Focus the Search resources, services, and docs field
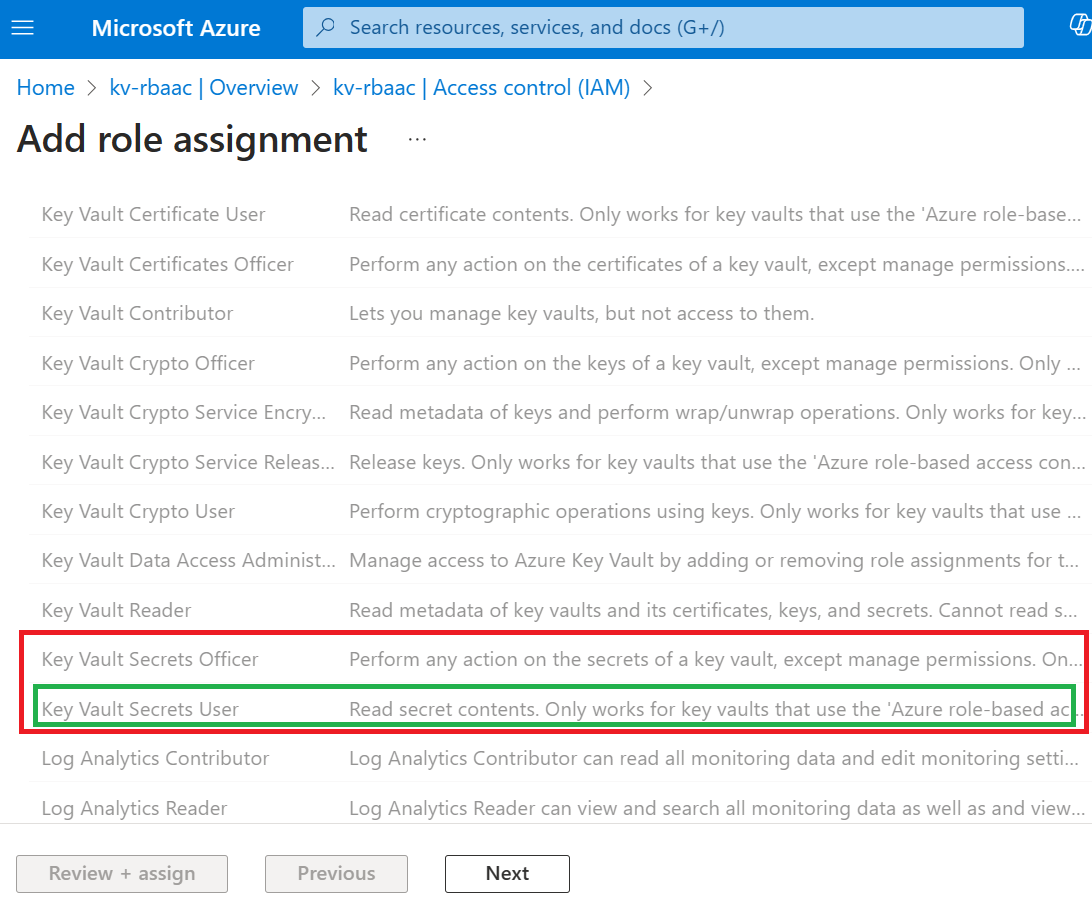1092x905 pixels. [663, 27]
